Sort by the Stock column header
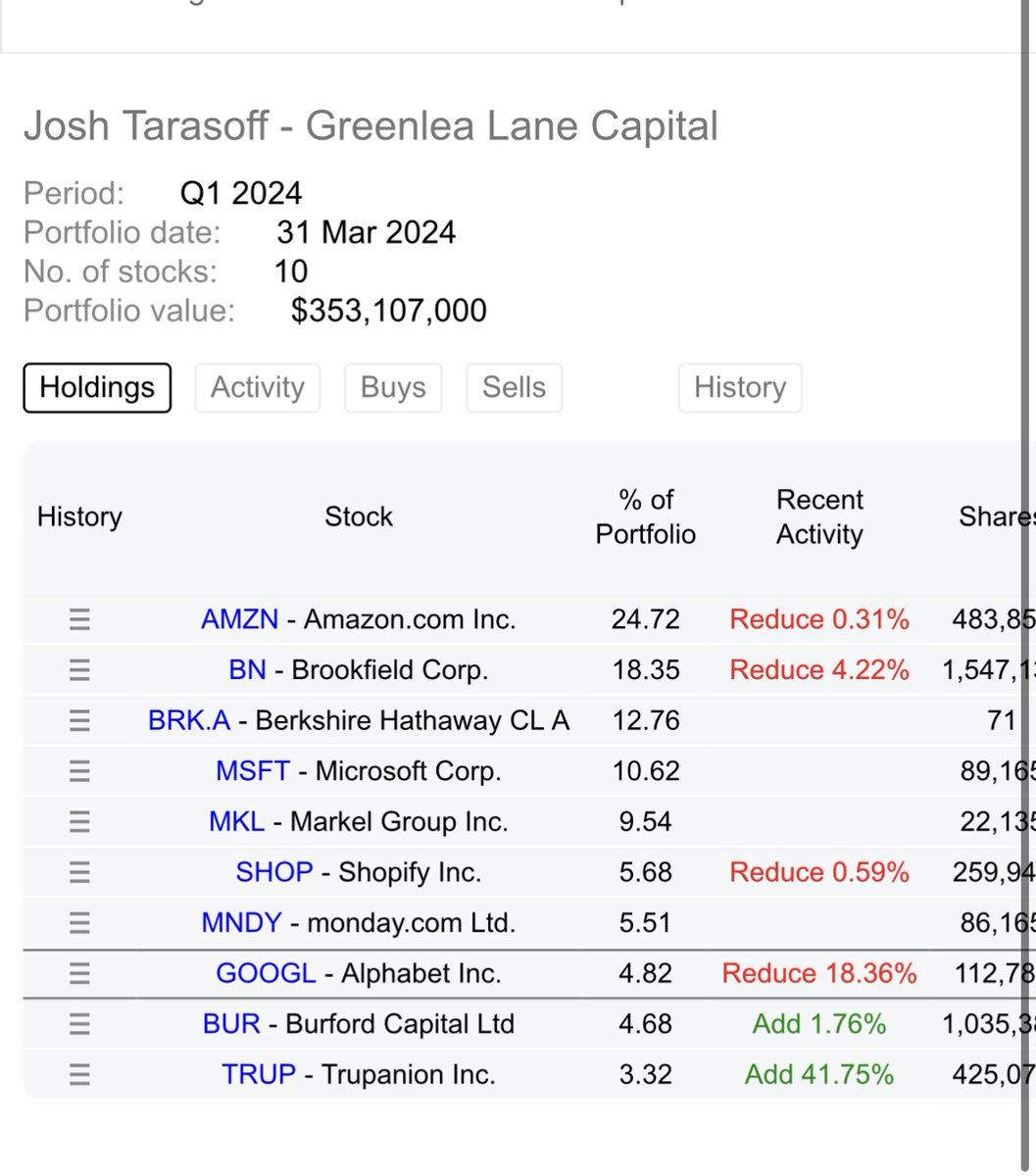This screenshot has height=1176, width=1036. [359, 516]
